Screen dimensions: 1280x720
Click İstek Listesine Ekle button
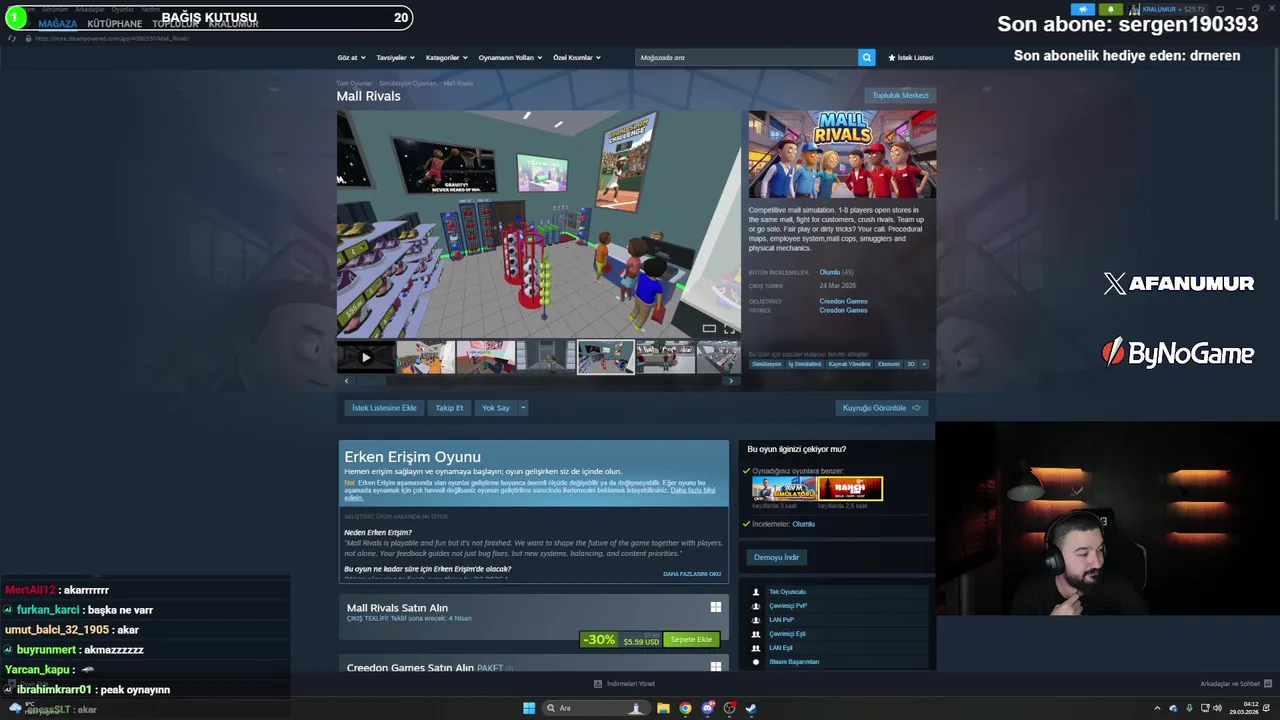coord(384,407)
